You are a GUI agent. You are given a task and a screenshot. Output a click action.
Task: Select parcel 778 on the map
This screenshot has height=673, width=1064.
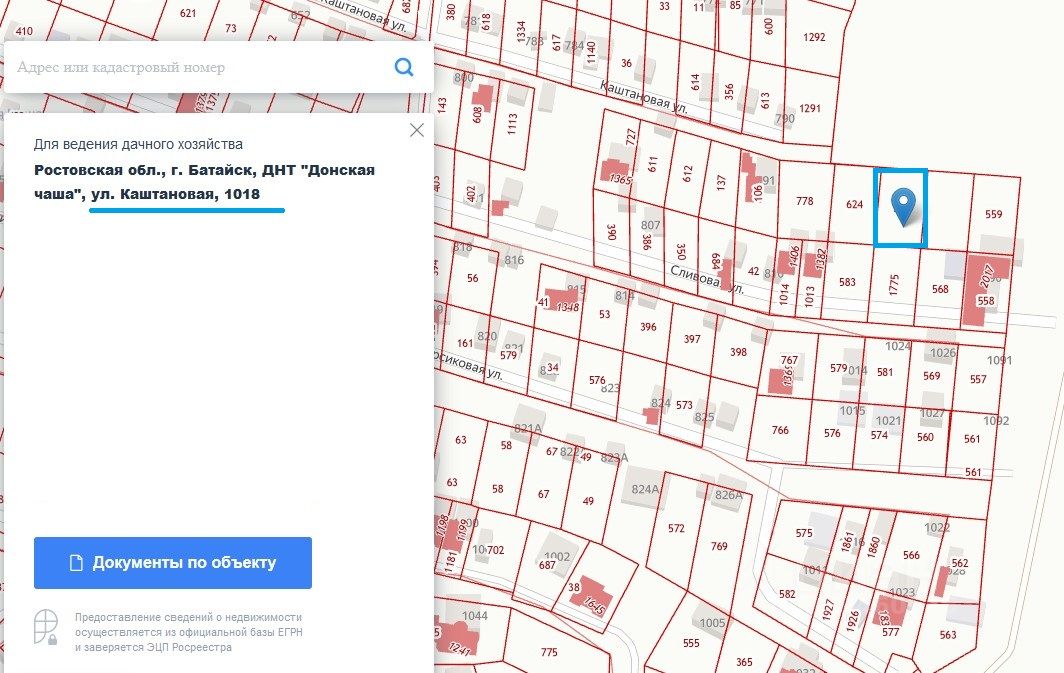[804, 201]
